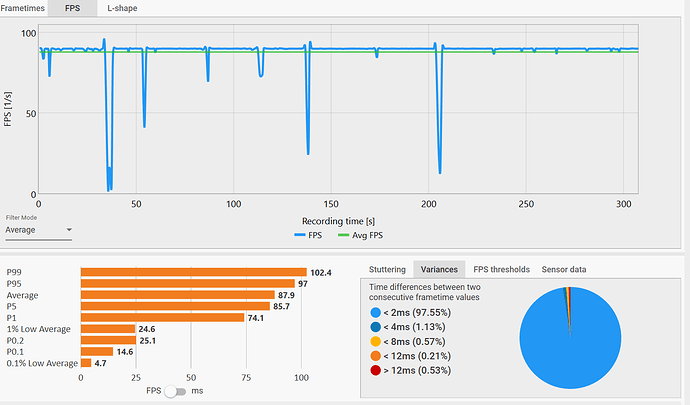
Task: Open the L-shape tab
Action: 122,8
